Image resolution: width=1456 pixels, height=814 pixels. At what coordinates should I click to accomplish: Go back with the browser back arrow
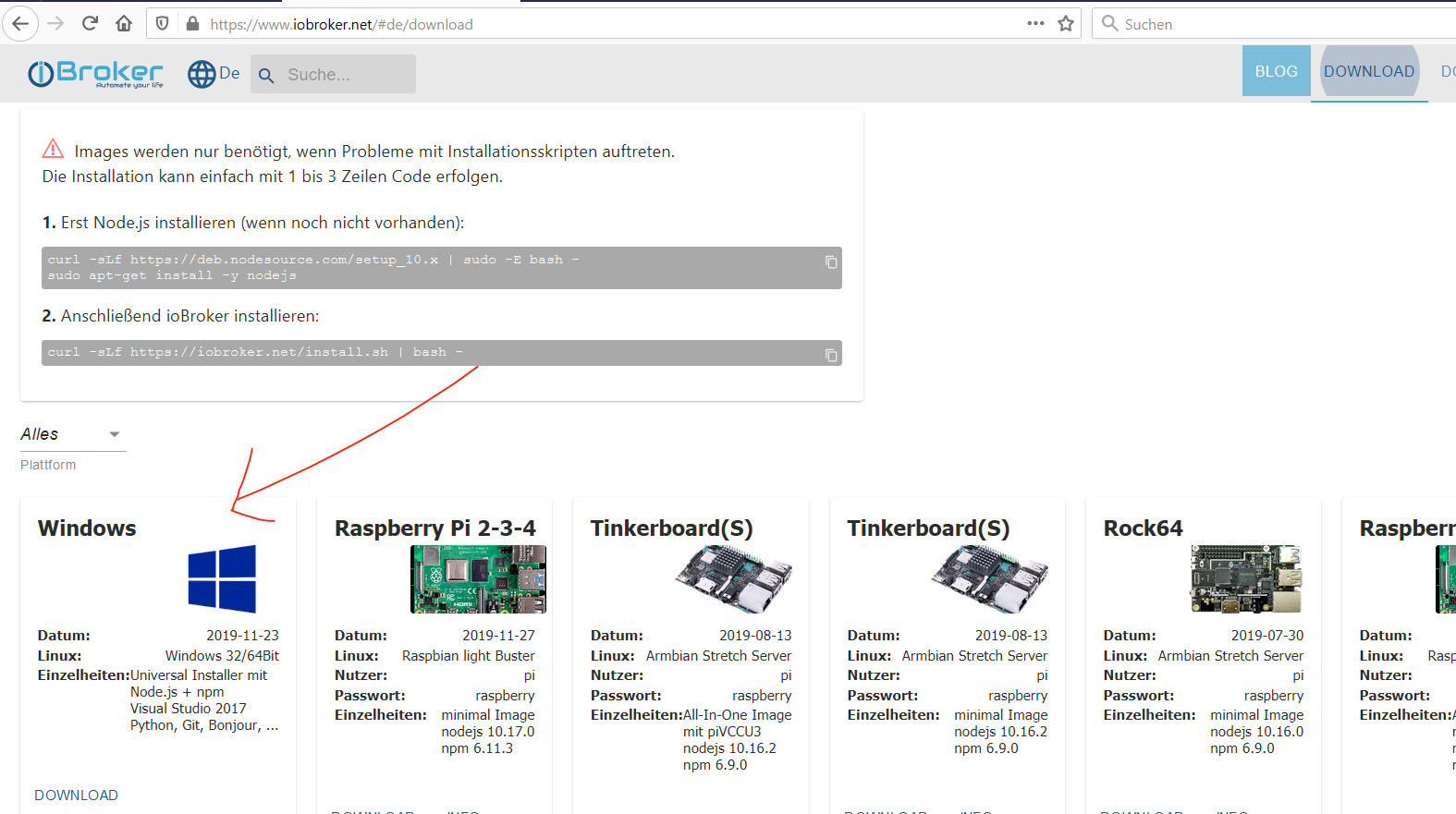click(20, 23)
